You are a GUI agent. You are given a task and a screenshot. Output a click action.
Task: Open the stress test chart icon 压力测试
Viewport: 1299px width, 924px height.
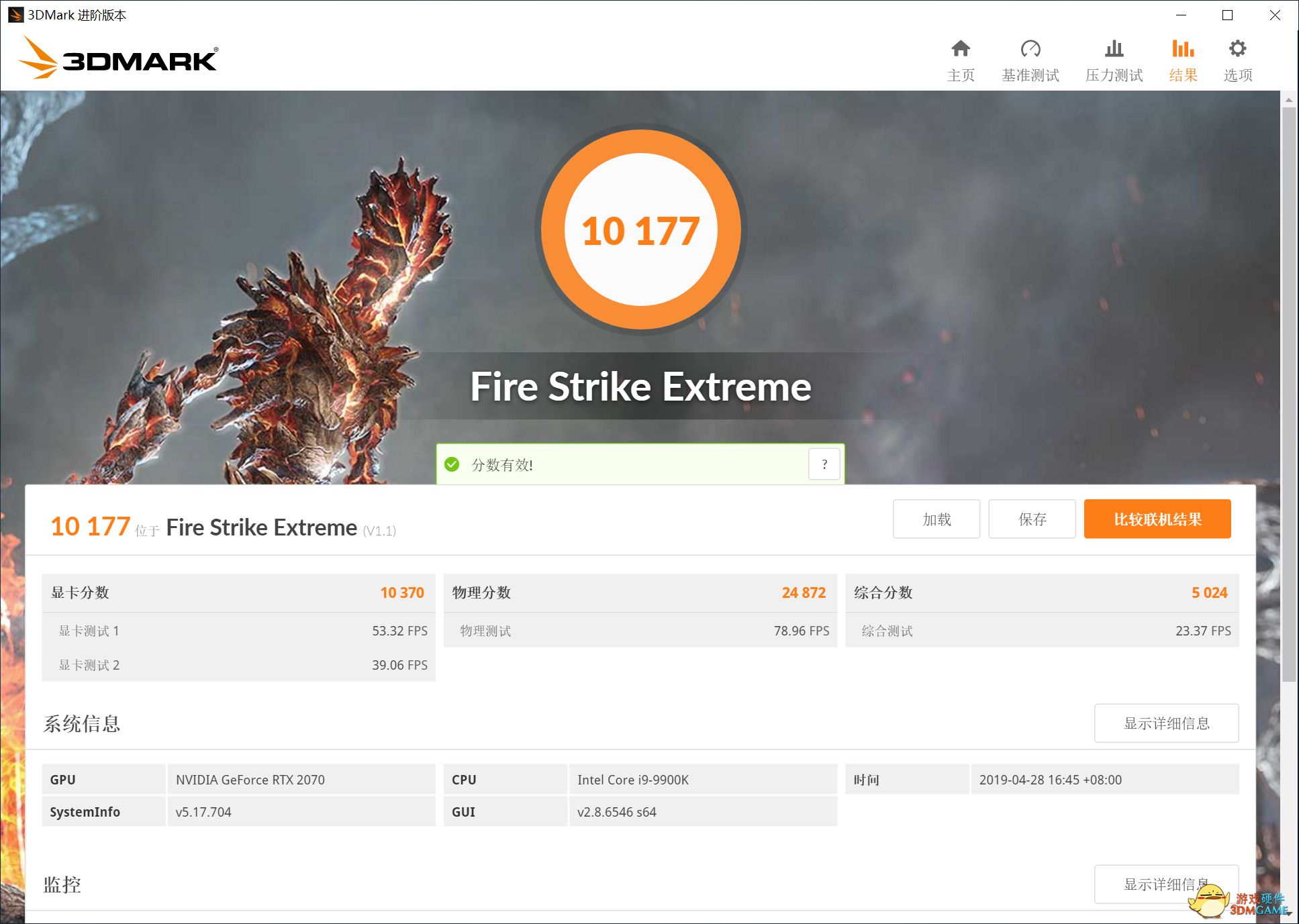click(1114, 60)
